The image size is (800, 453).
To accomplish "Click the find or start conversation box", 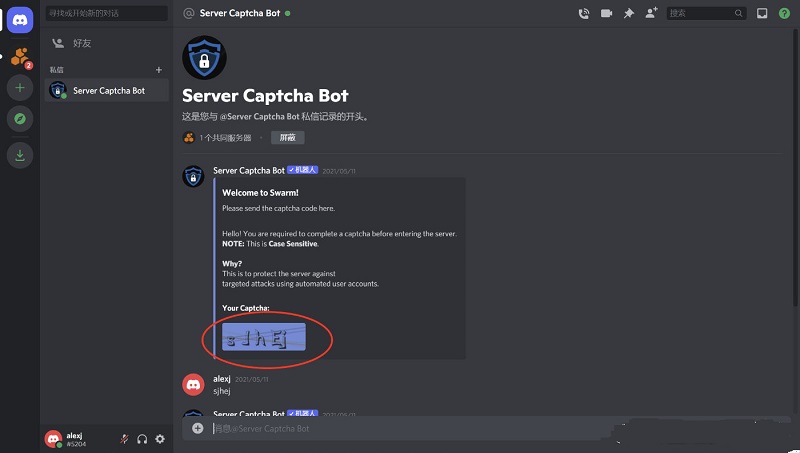I will pos(107,13).
